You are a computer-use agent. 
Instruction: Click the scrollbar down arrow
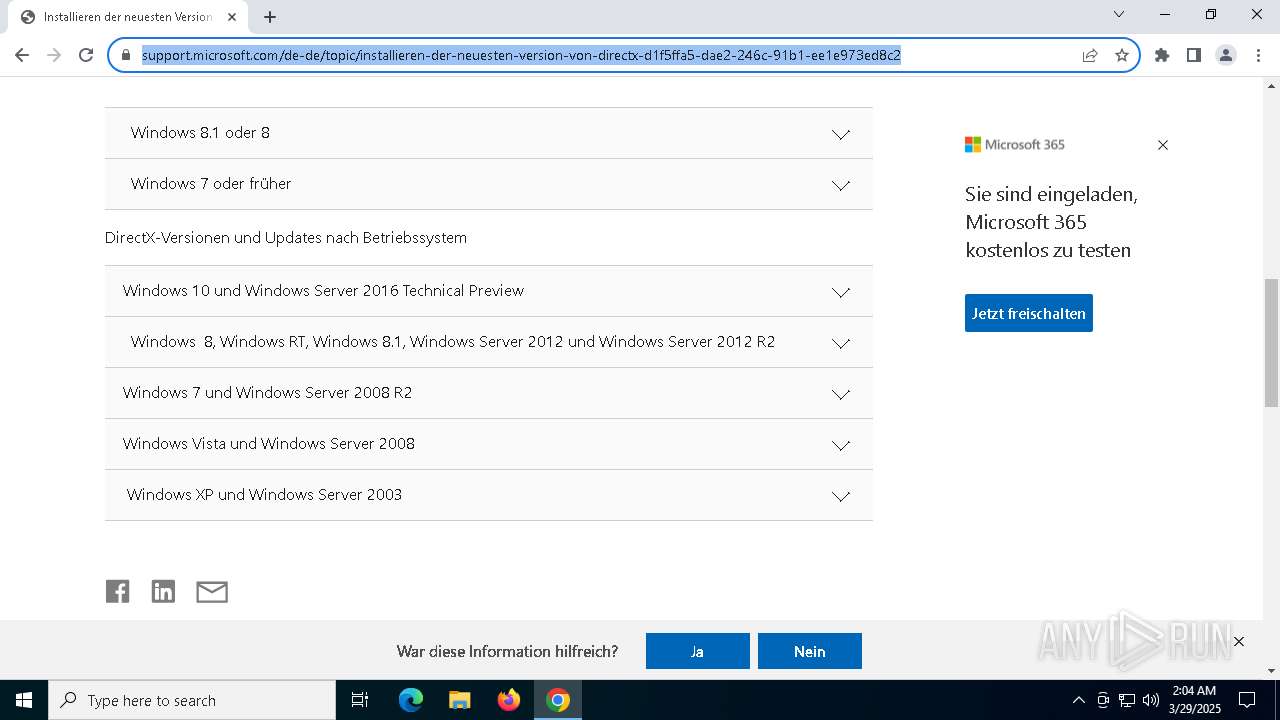coord(1271,671)
